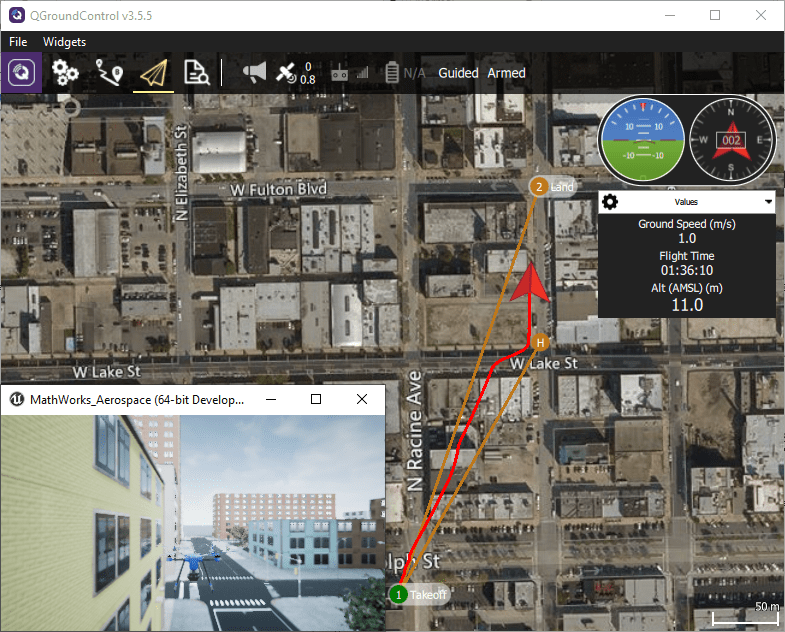The height and width of the screenshot is (632, 785).
Task: Expand the Values dropdown arrow
Action: point(768,202)
